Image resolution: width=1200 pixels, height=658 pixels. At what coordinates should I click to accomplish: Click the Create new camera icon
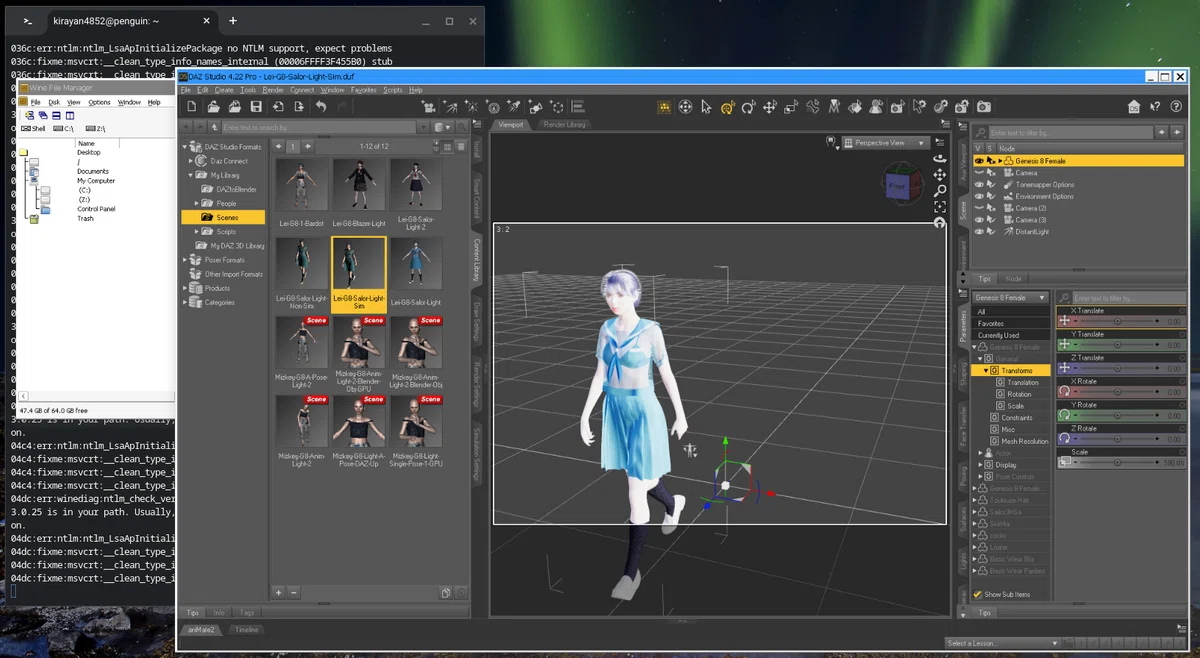[x=429, y=107]
